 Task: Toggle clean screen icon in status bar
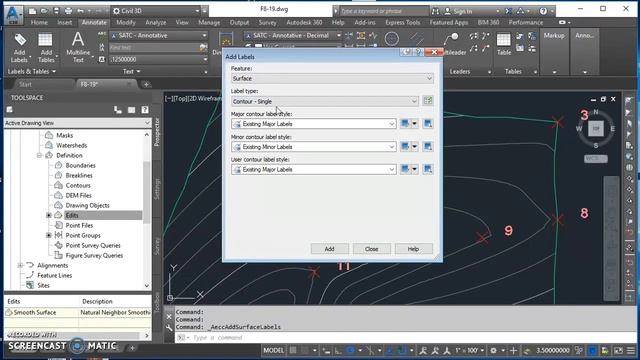tap(619, 351)
